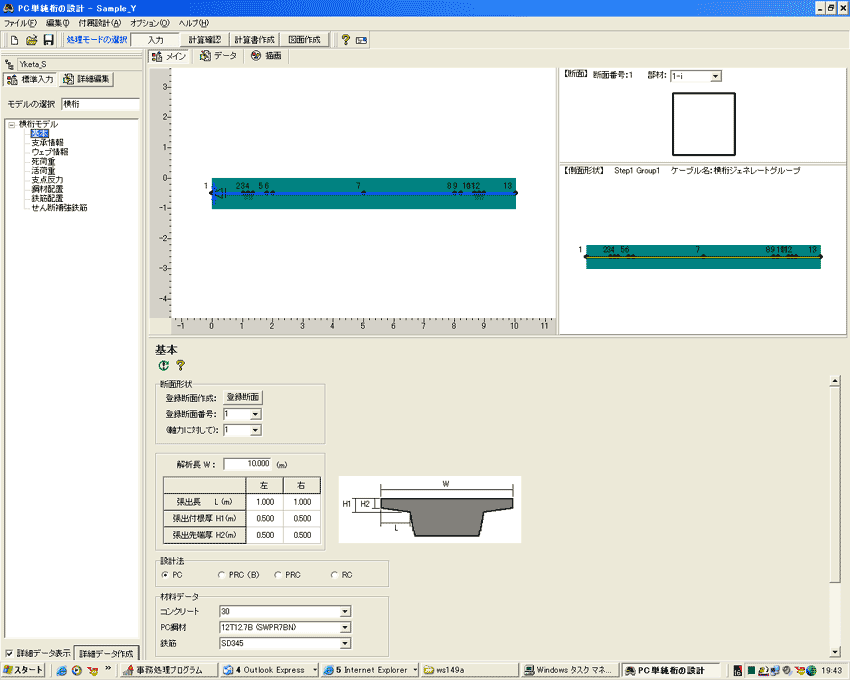Open the オプション(O) menu
This screenshot has width=850, height=680.
tap(150, 23)
